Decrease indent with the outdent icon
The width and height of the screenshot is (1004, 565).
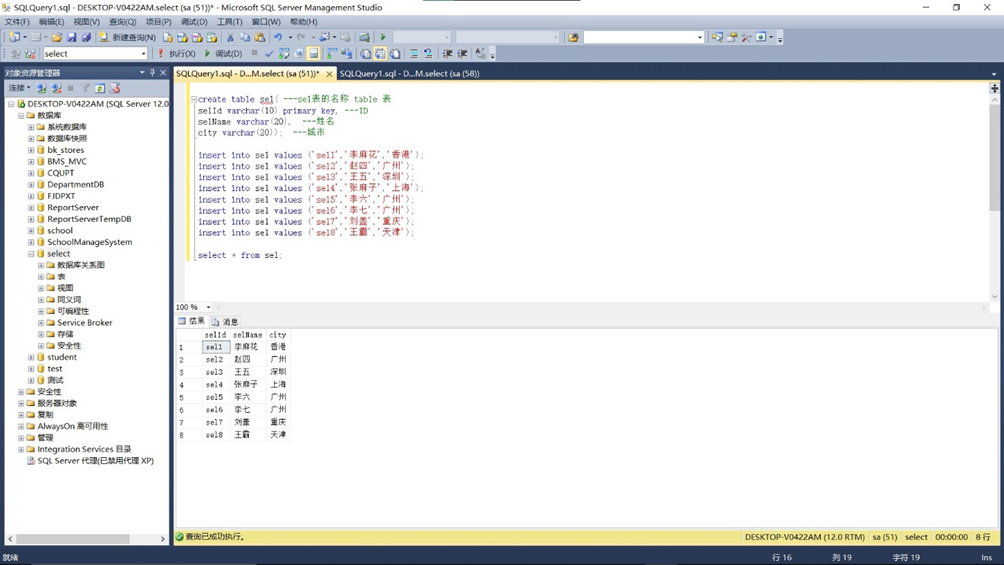447,54
